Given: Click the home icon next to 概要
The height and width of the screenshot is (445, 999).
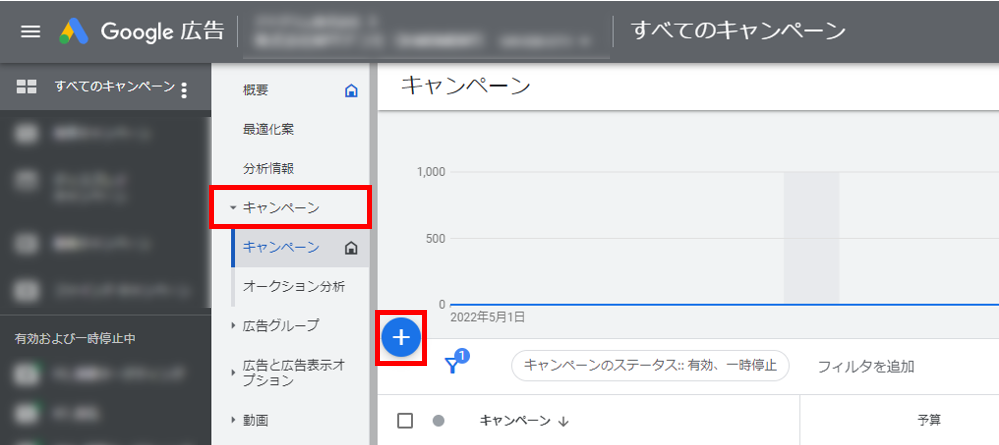Looking at the screenshot, I should 350,91.
